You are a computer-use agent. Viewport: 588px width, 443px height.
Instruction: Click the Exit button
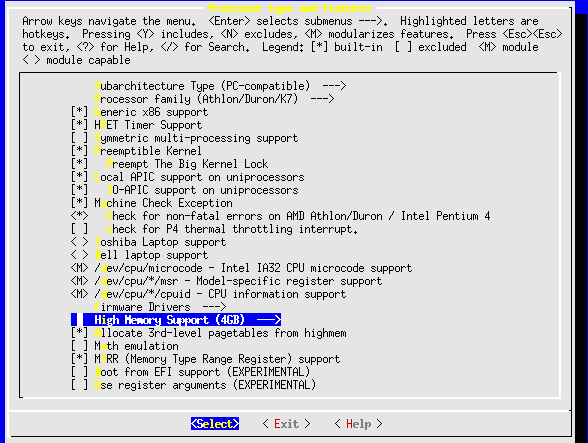pos(286,424)
